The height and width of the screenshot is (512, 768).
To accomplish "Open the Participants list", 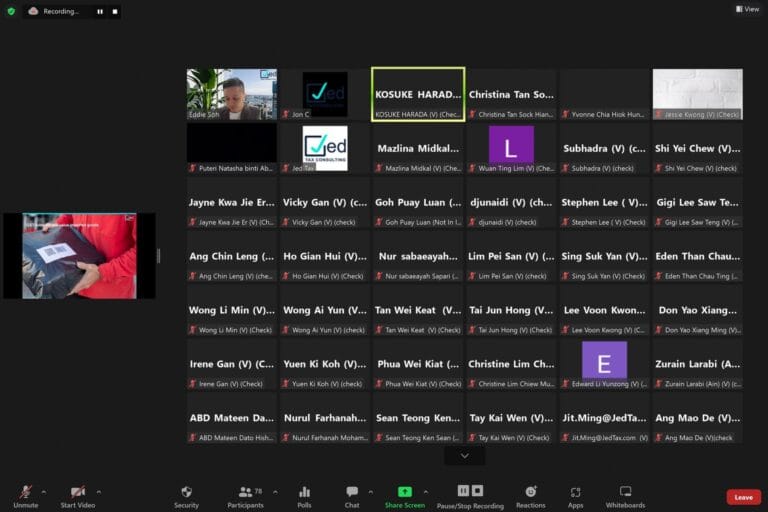I will 246,496.
